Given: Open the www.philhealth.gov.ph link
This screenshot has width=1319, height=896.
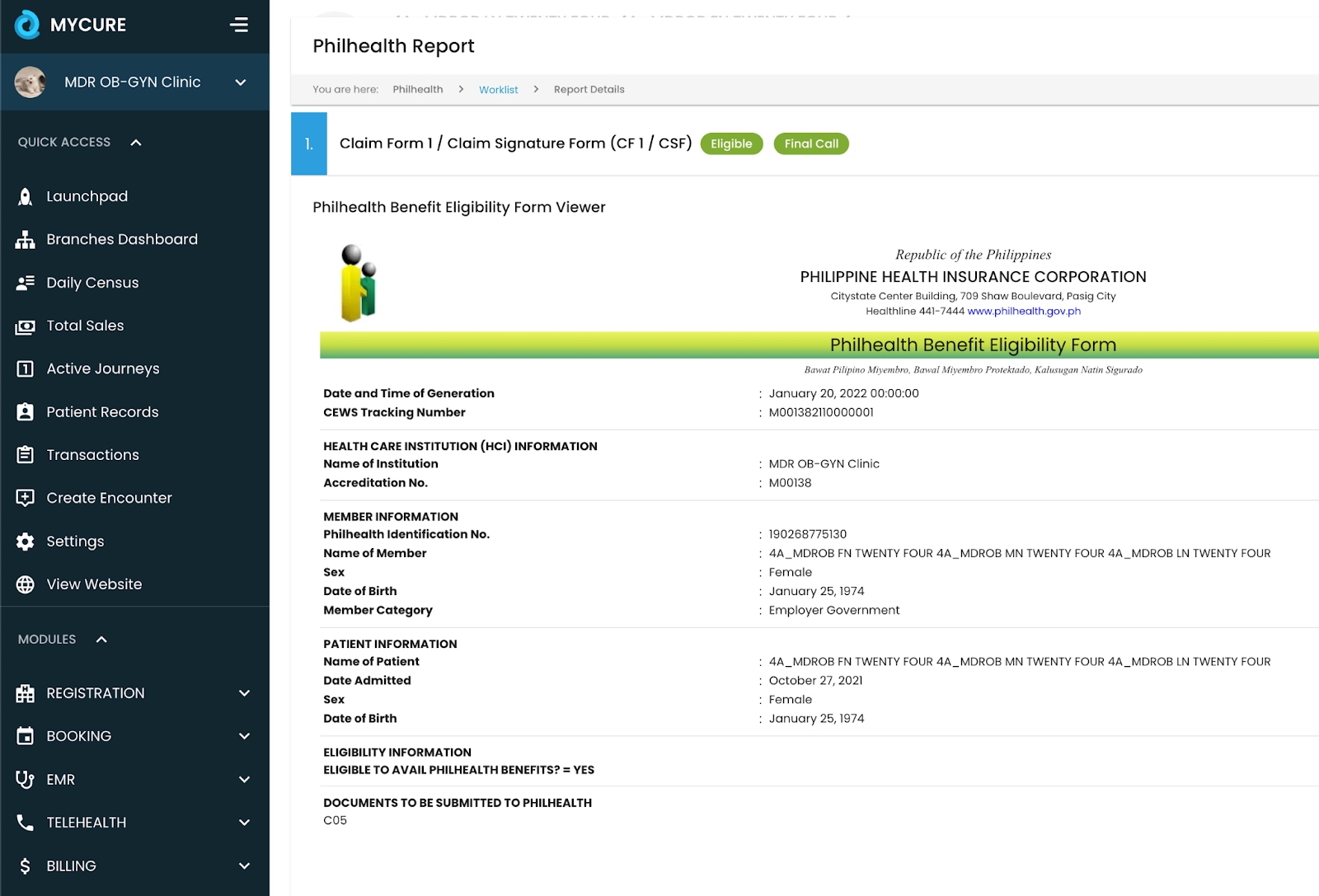Looking at the screenshot, I should (1024, 311).
